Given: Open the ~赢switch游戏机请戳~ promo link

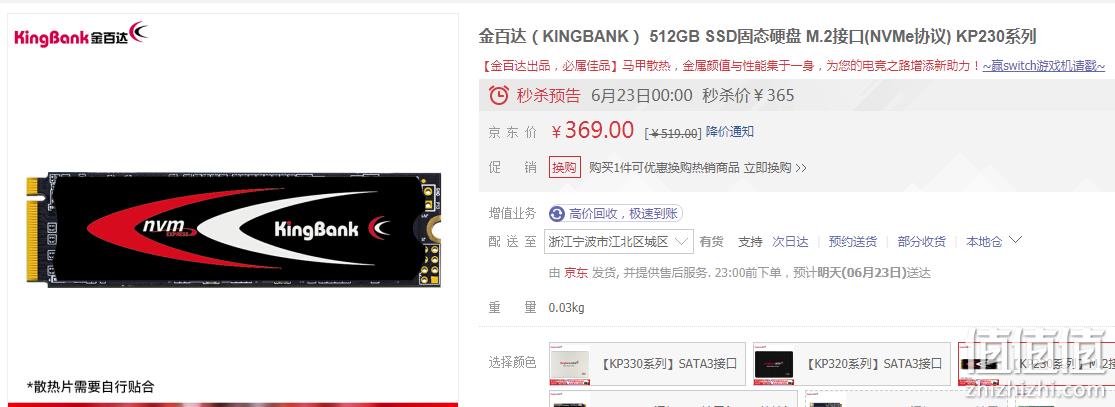Looking at the screenshot, I should [x=1044, y=66].
